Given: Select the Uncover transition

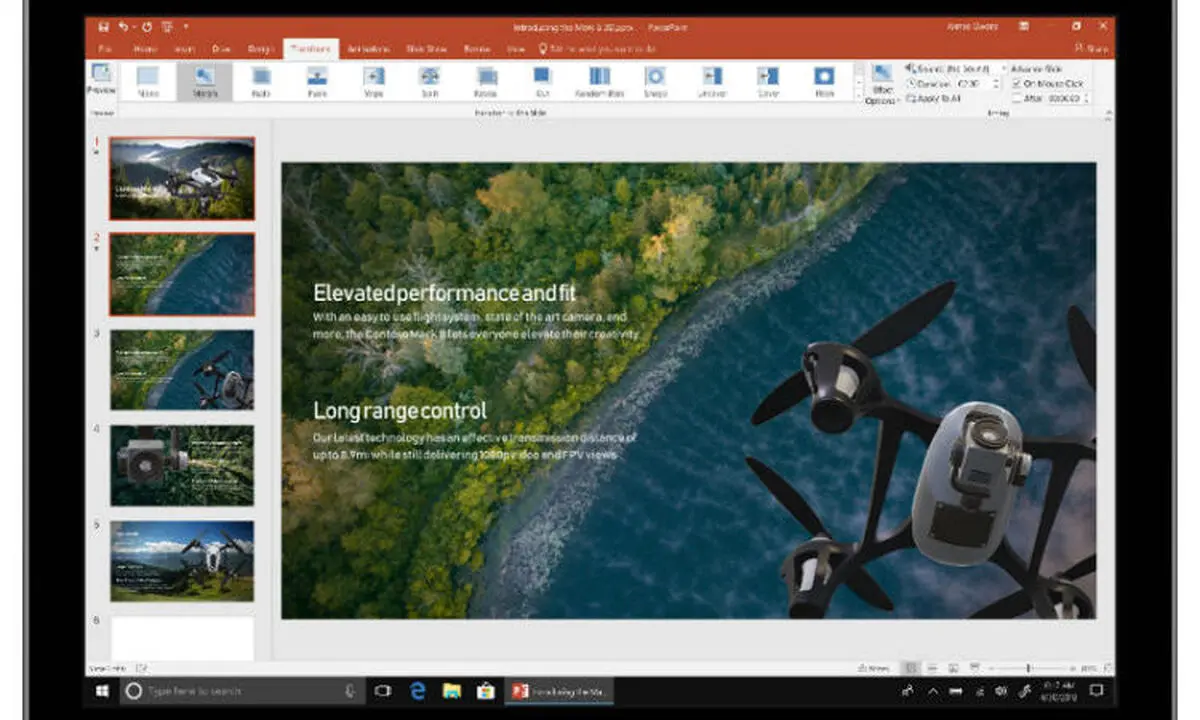Looking at the screenshot, I should pyautogui.click(x=712, y=82).
